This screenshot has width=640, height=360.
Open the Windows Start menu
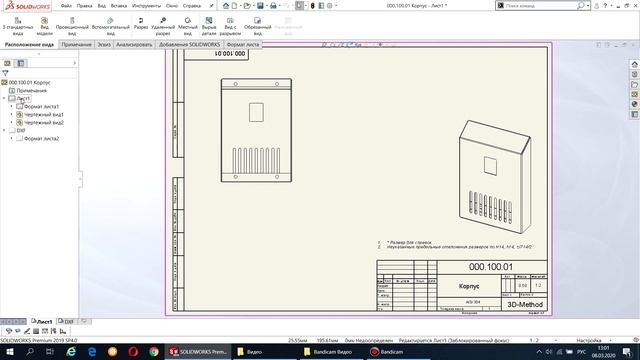point(10,352)
